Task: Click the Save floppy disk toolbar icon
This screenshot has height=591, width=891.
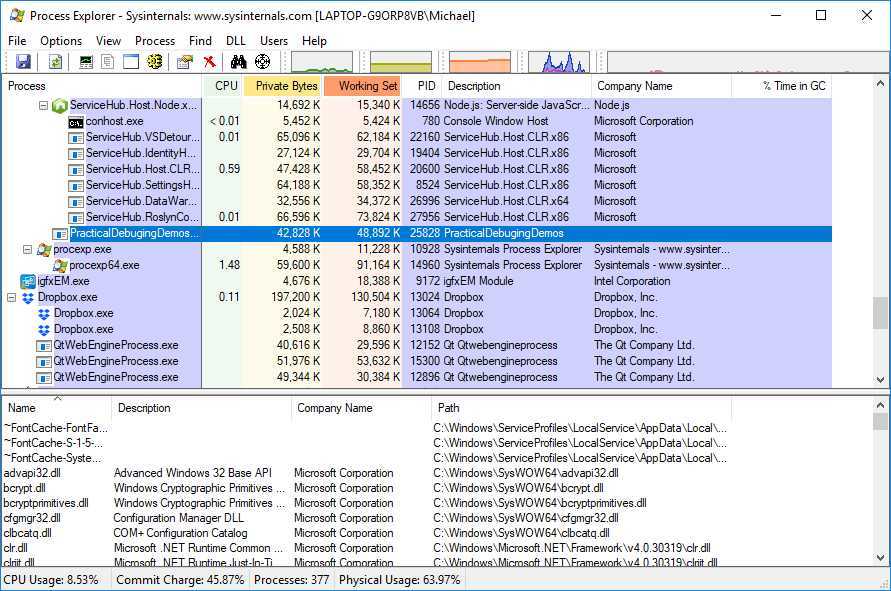Action: tap(23, 61)
